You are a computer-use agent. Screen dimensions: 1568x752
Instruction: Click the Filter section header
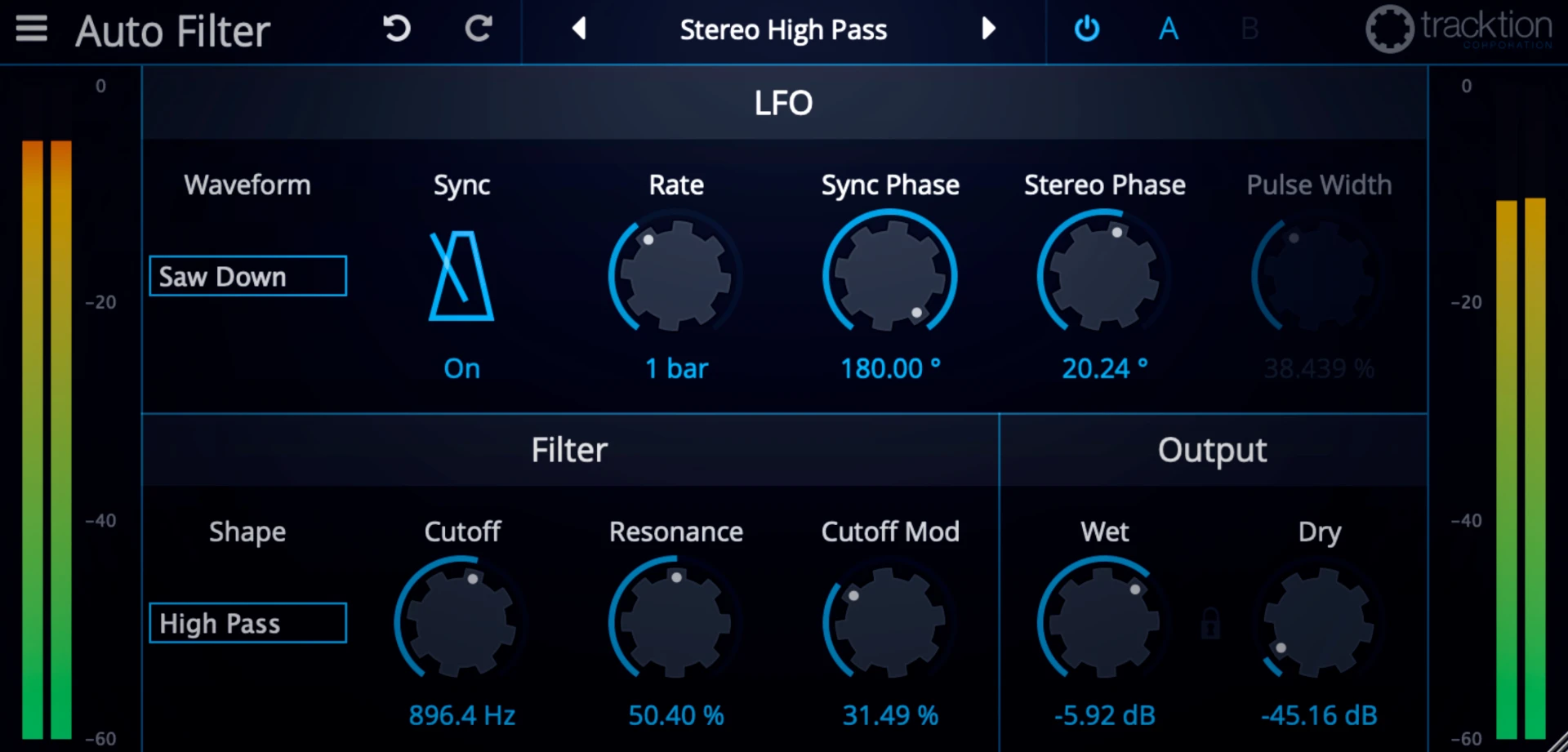point(569,450)
